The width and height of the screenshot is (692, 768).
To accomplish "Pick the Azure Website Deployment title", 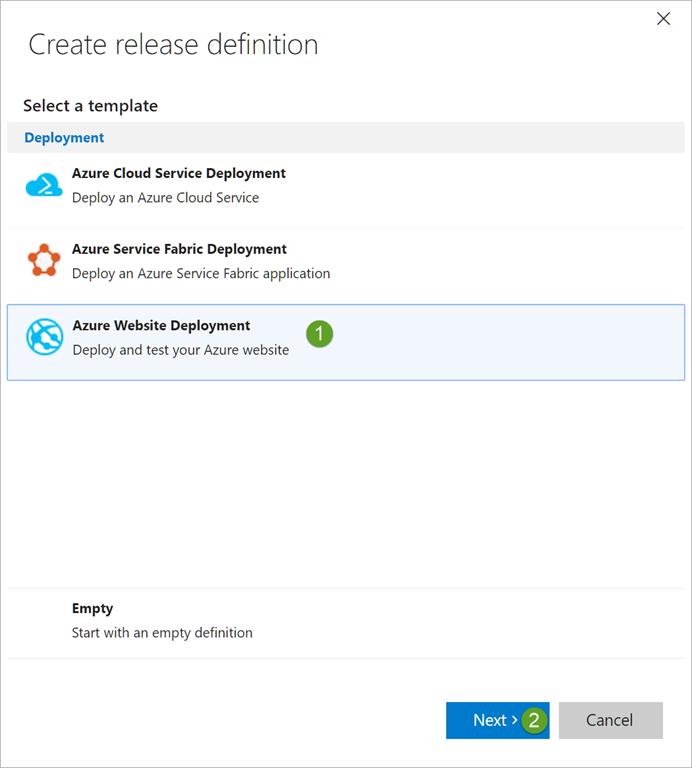I will (161, 325).
